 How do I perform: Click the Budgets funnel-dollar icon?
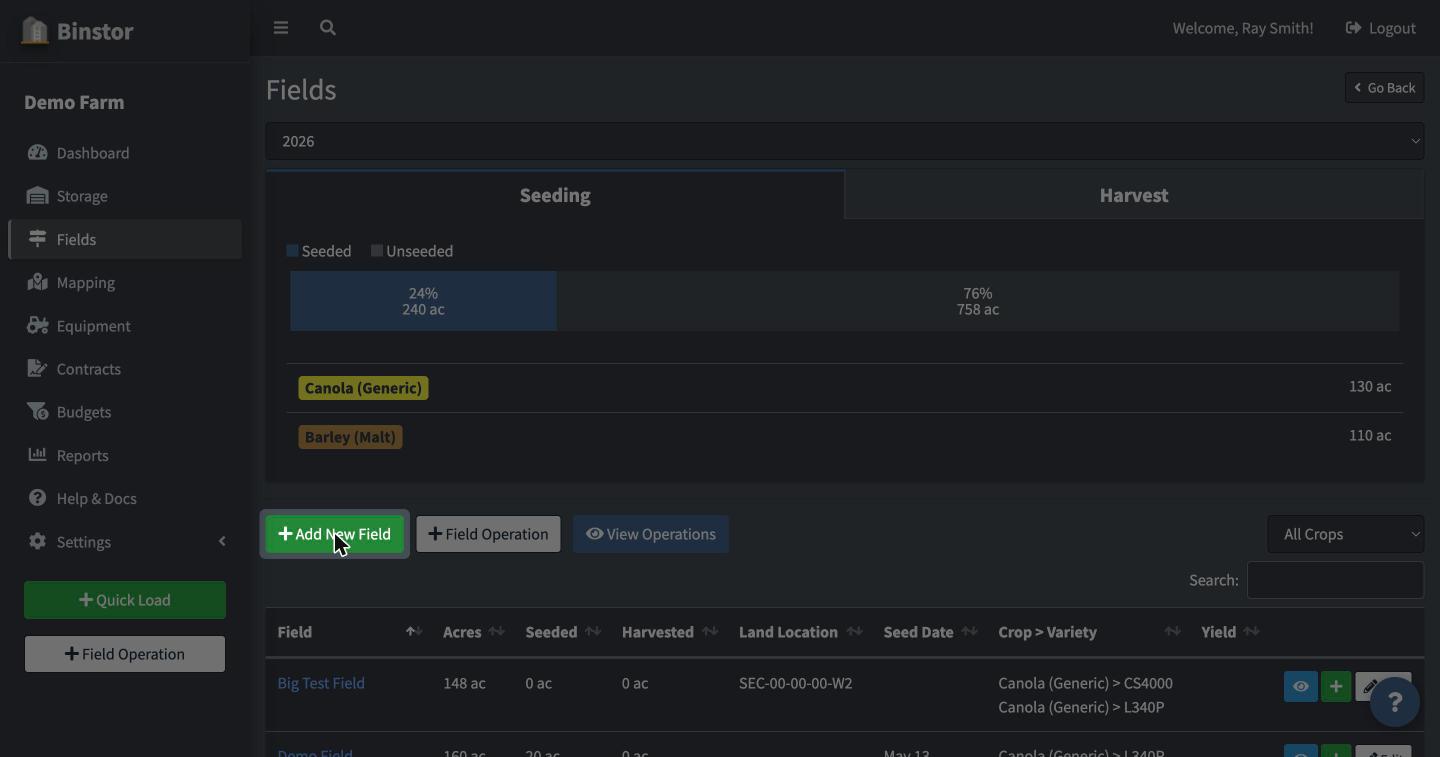[x=38, y=412]
